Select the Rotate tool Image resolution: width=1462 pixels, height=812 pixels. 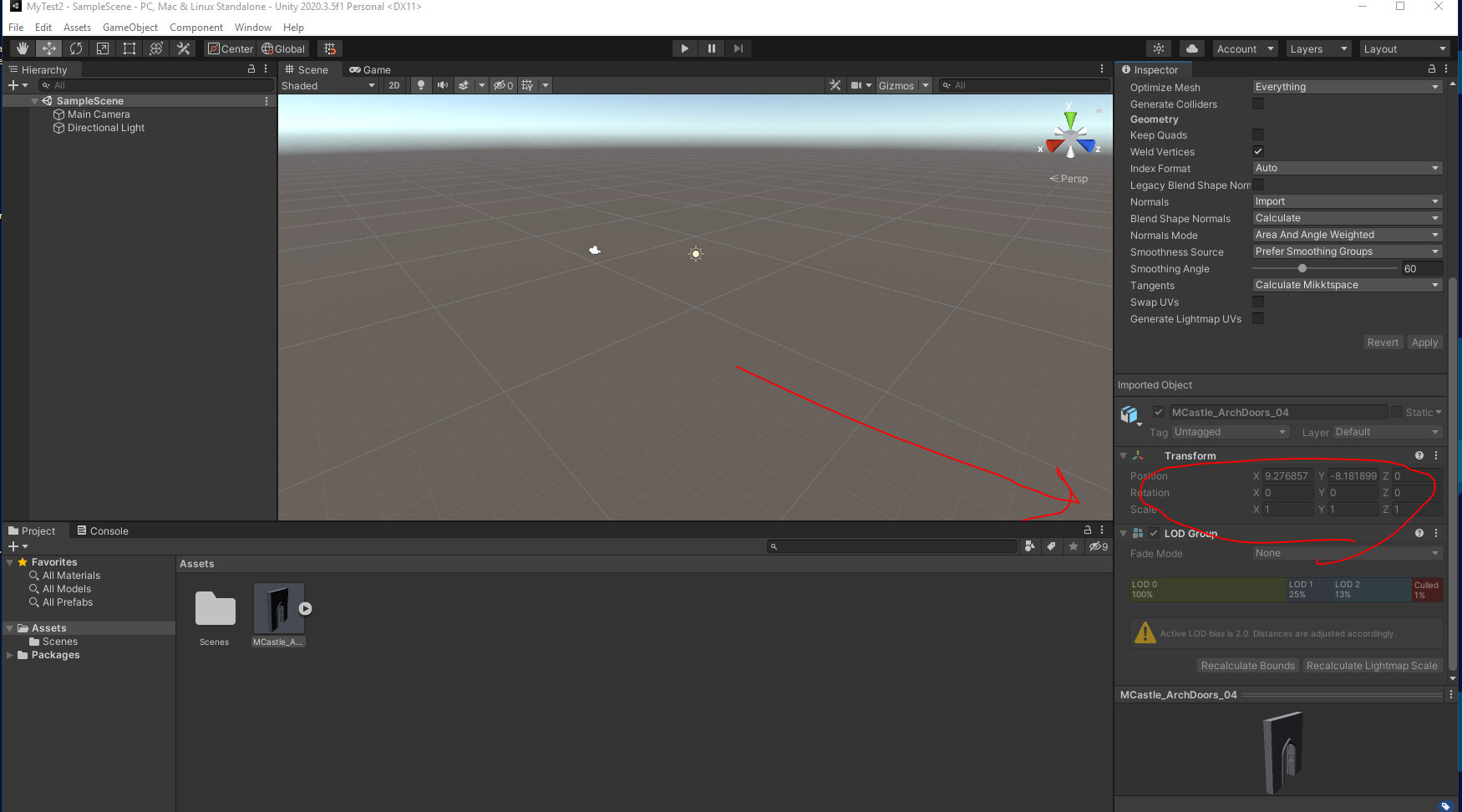[76, 48]
